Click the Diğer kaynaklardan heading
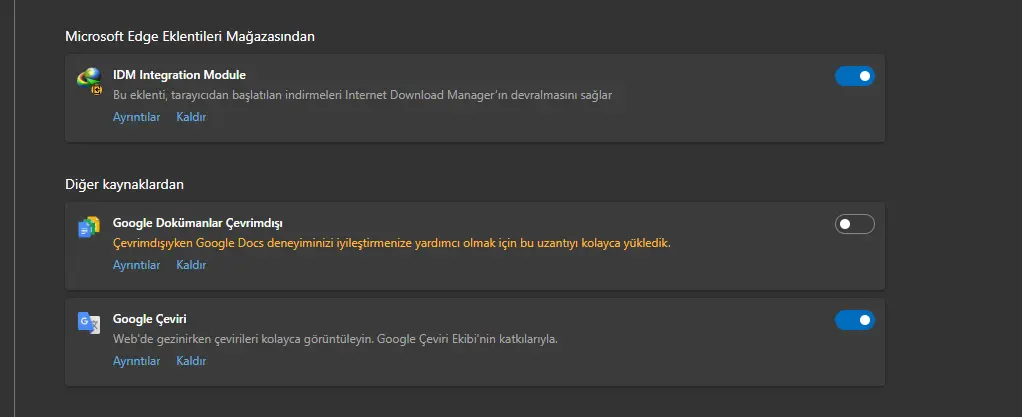 (124, 184)
